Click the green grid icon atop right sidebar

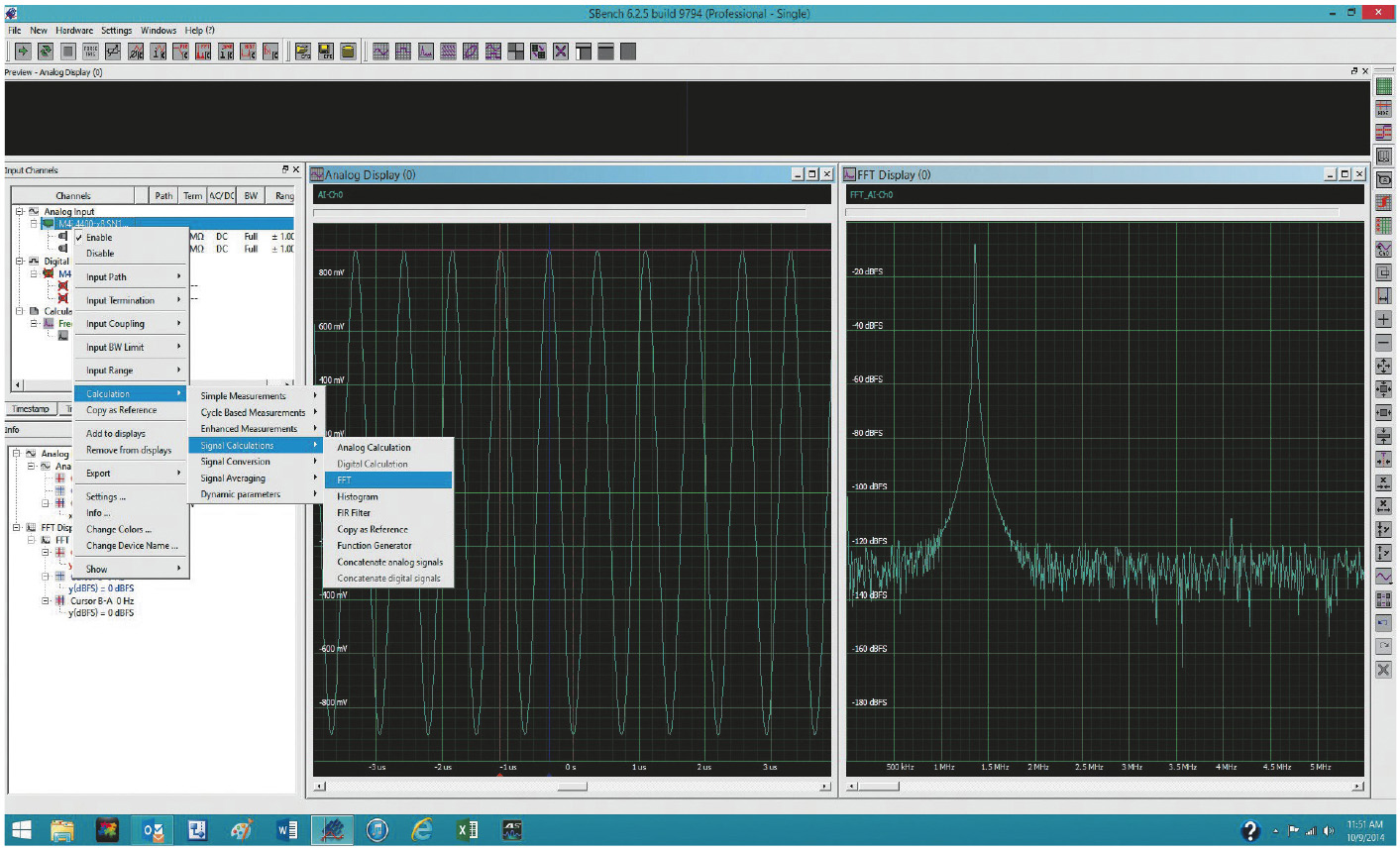click(x=1384, y=86)
